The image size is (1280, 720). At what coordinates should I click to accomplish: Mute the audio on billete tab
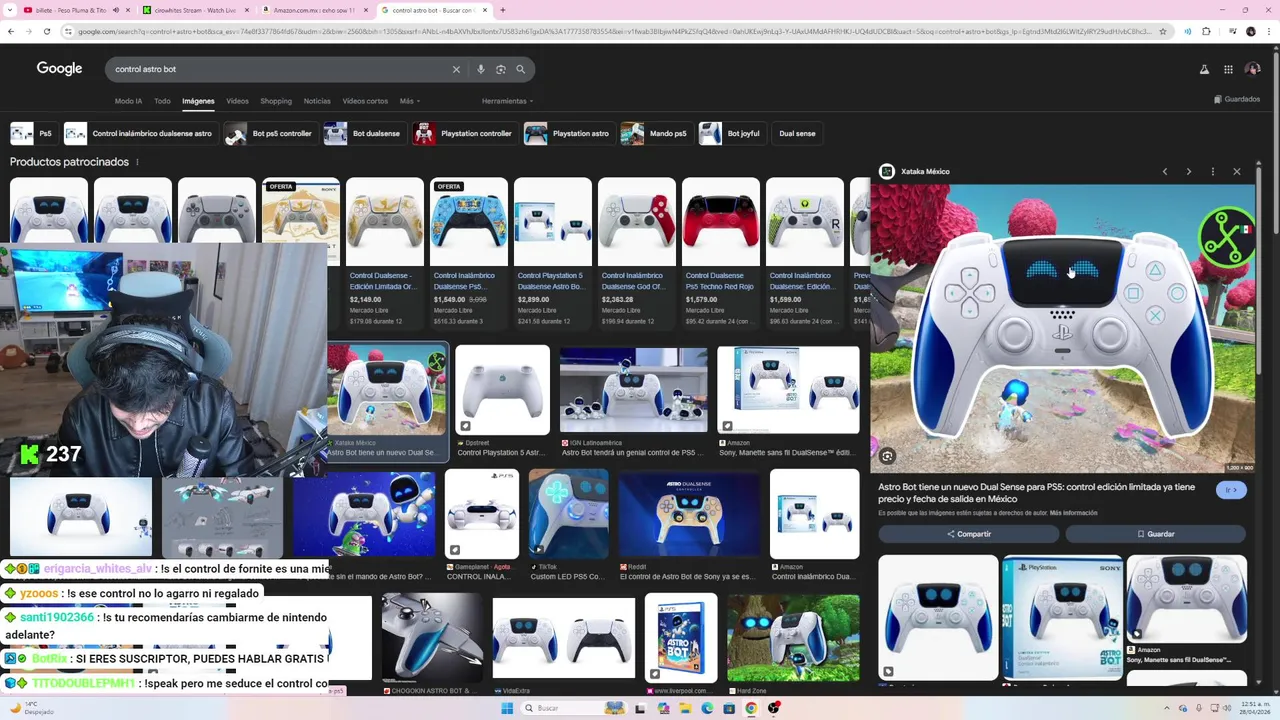pyautogui.click(x=115, y=10)
